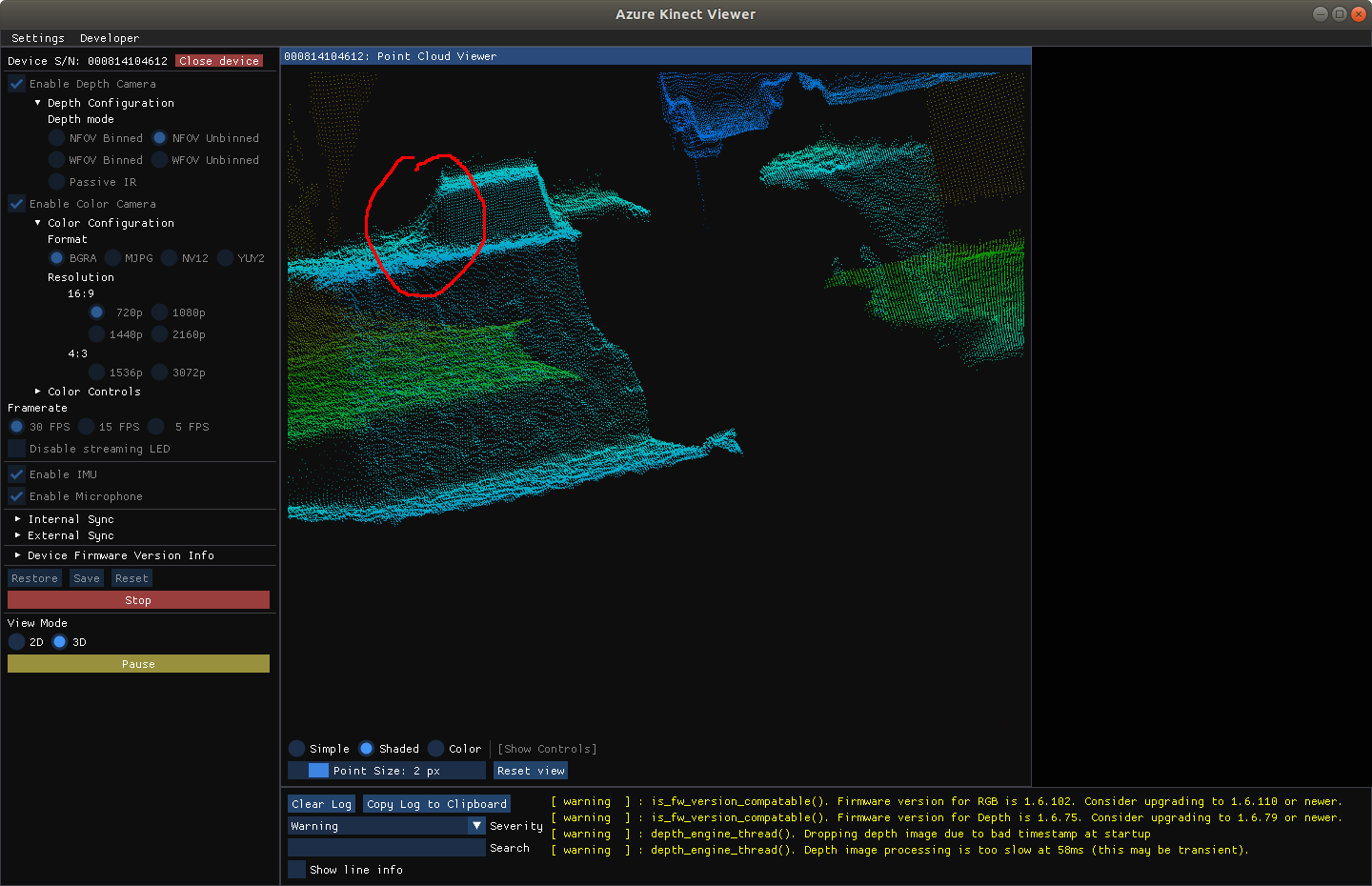This screenshot has width=1372, height=886.
Task: Open the Developer menu
Action: click(x=110, y=38)
